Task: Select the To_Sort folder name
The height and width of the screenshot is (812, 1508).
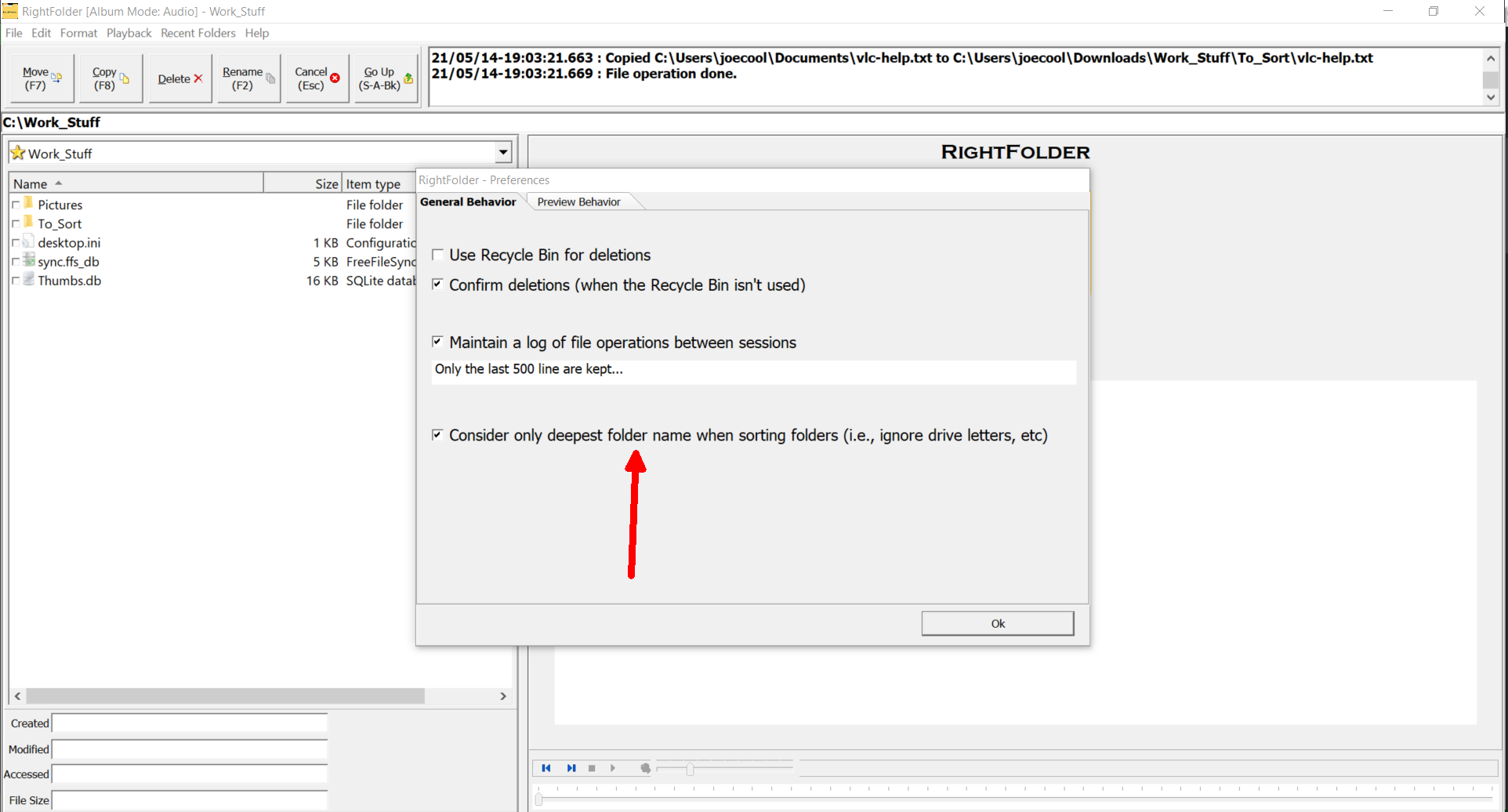Action: tap(60, 223)
